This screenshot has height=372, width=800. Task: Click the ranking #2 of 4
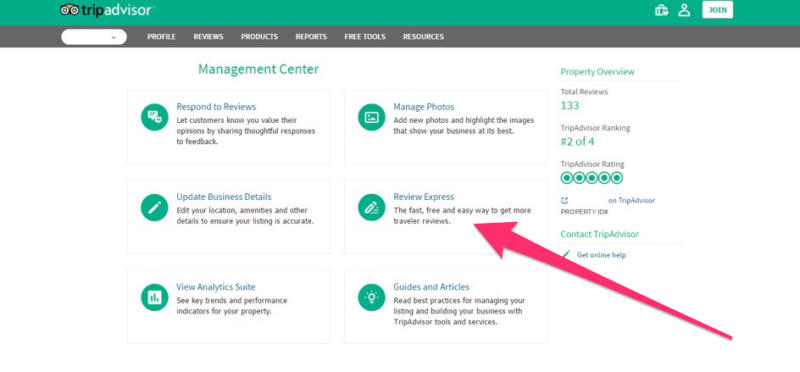(x=577, y=142)
